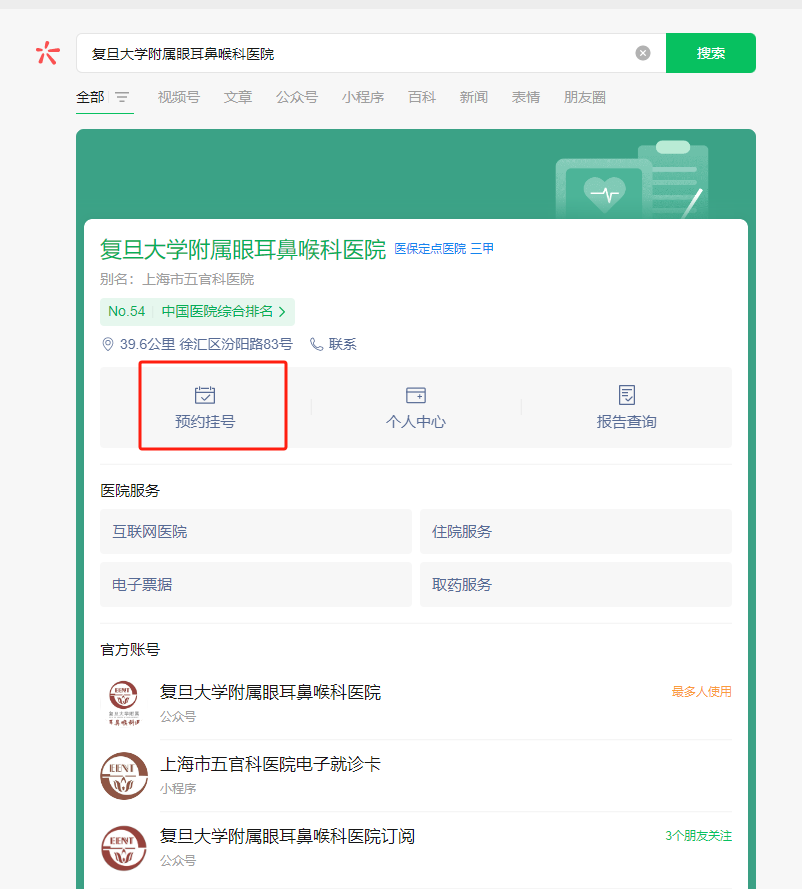Viewport: 802px width, 889px height.
Task: Open address 徐汇区汾阳路83号
Action: click(x=236, y=344)
